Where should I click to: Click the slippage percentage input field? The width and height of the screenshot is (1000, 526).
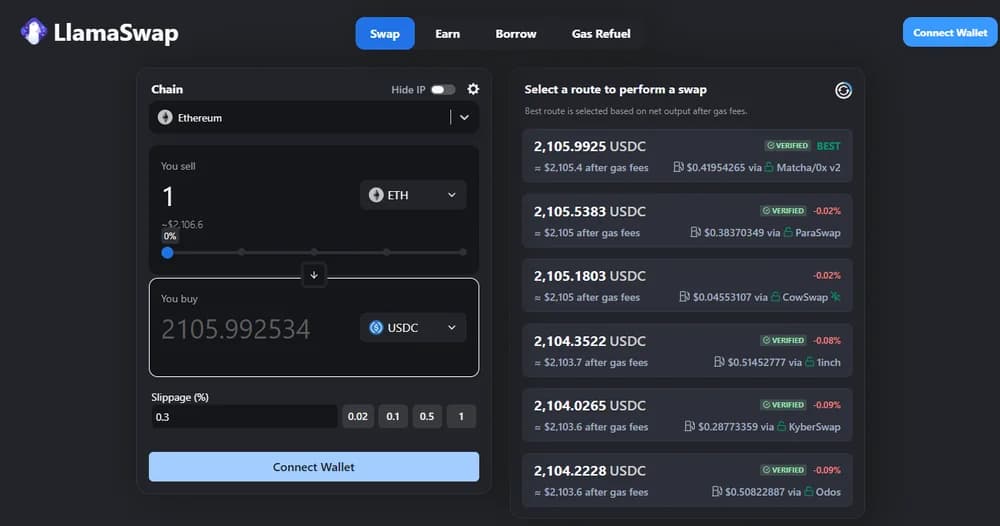pos(243,416)
